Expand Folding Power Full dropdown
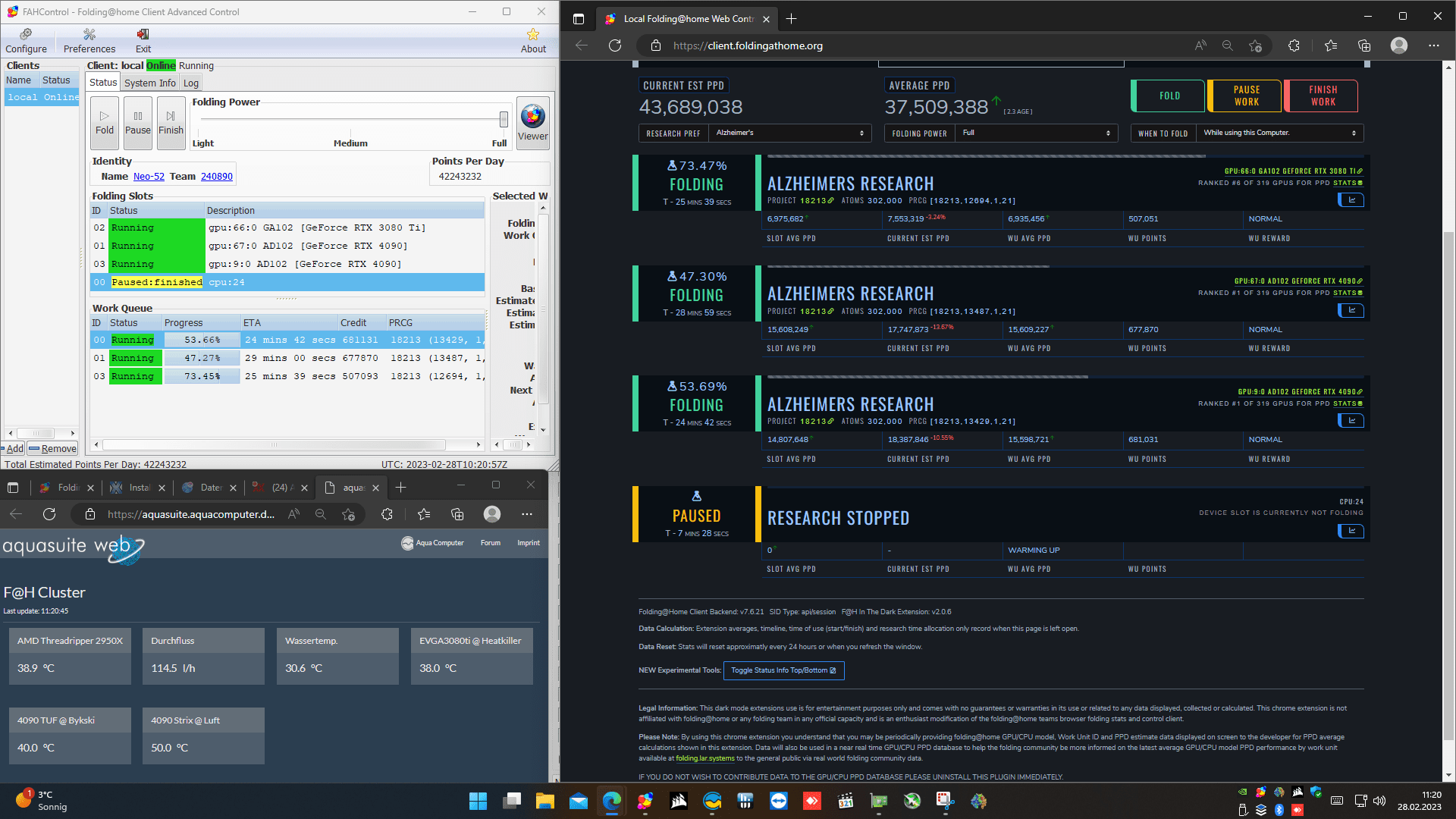This screenshot has width=1456, height=819. pyautogui.click(x=1035, y=133)
